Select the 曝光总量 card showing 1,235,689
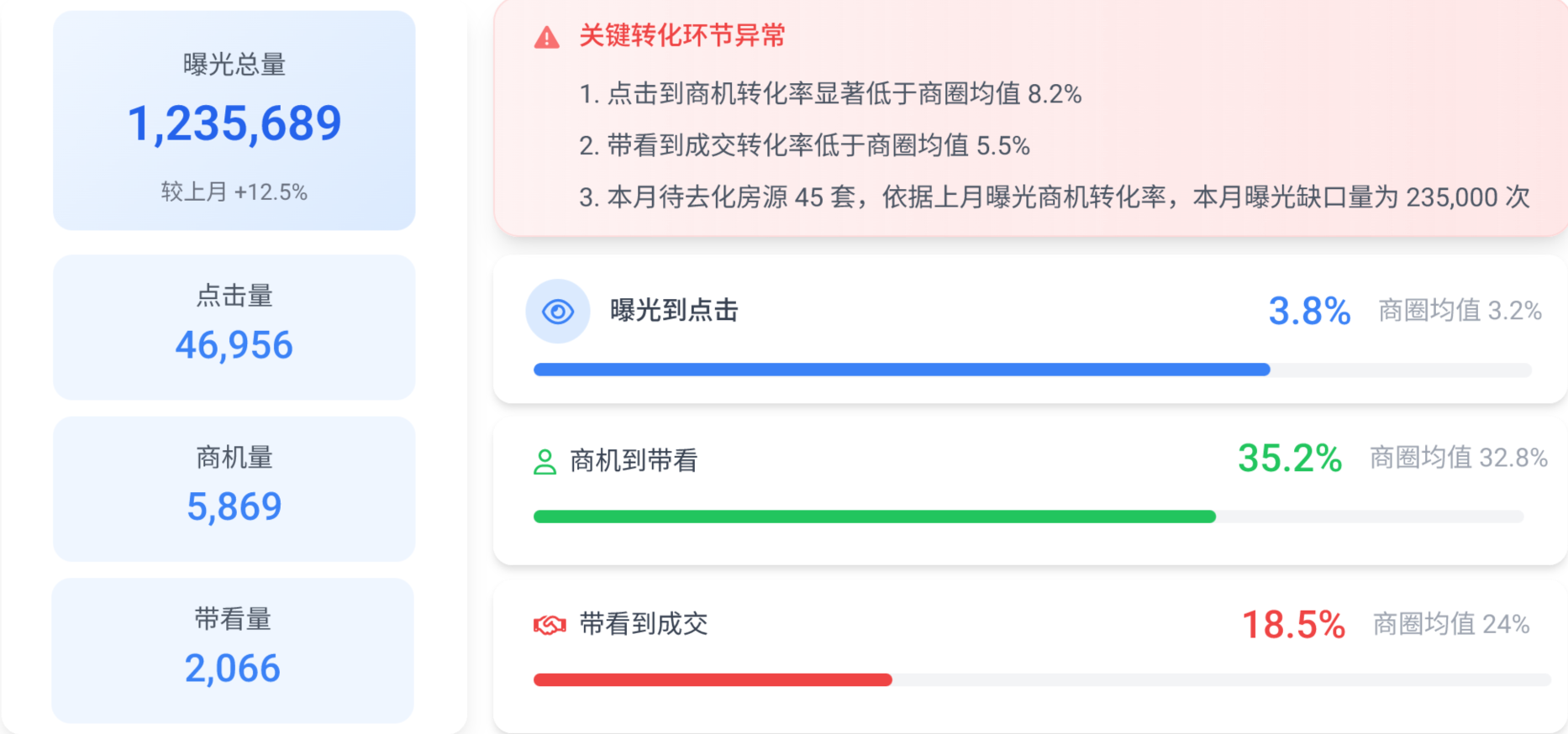Viewport: 1568px width, 734px height. tap(234, 121)
